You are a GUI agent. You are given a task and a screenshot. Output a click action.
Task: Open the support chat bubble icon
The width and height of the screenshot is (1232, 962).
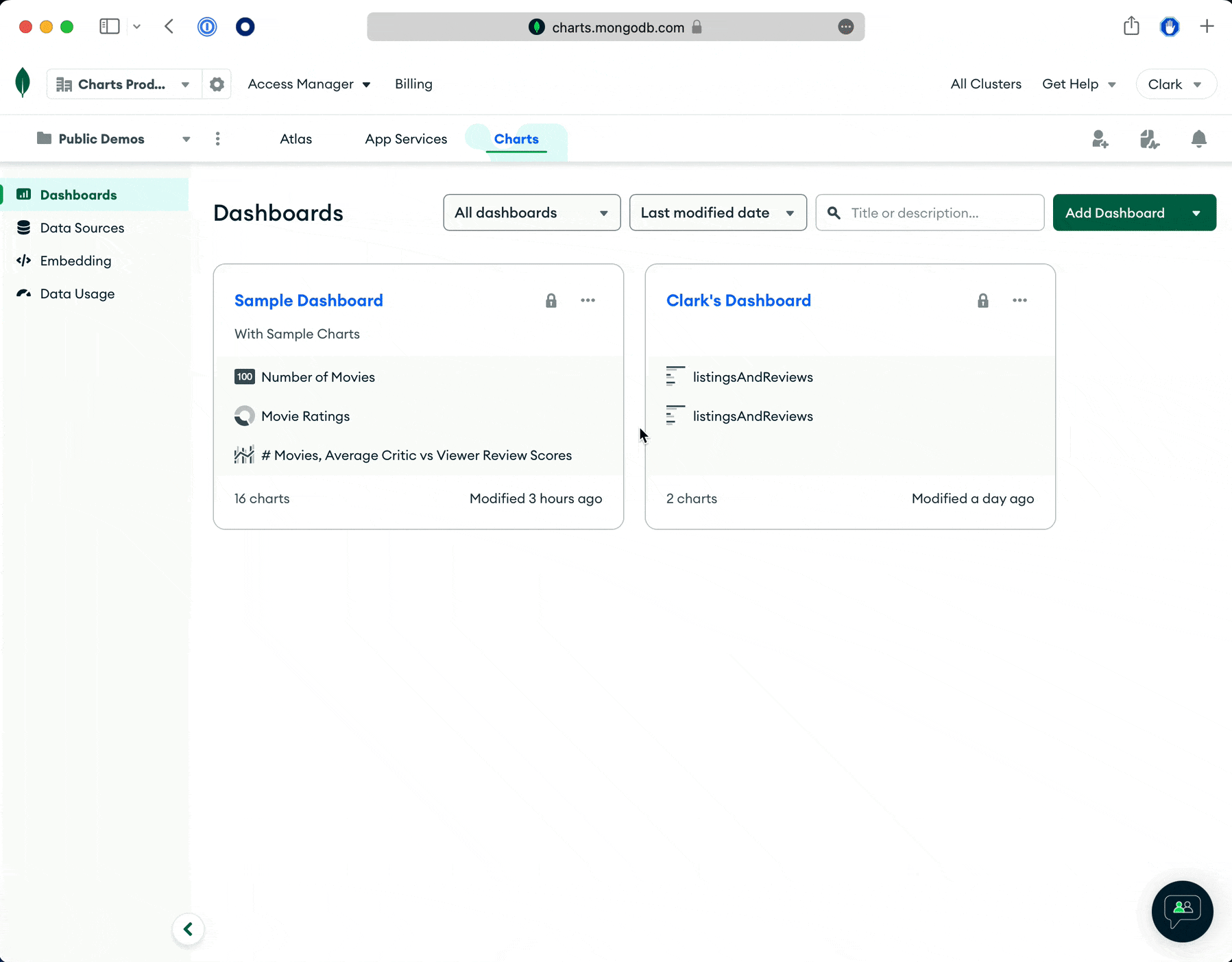1183,911
